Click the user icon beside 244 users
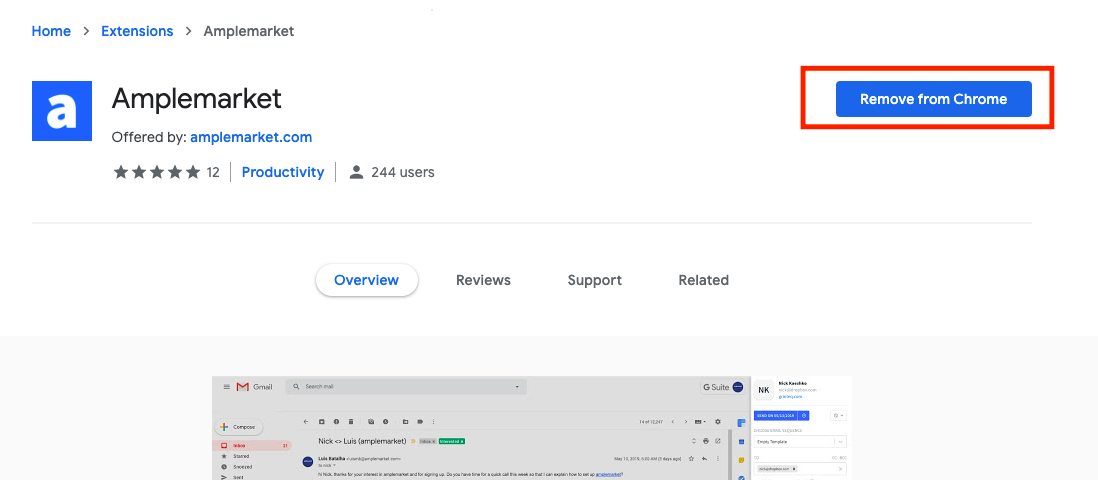Image resolution: width=1098 pixels, height=480 pixels. point(356,172)
